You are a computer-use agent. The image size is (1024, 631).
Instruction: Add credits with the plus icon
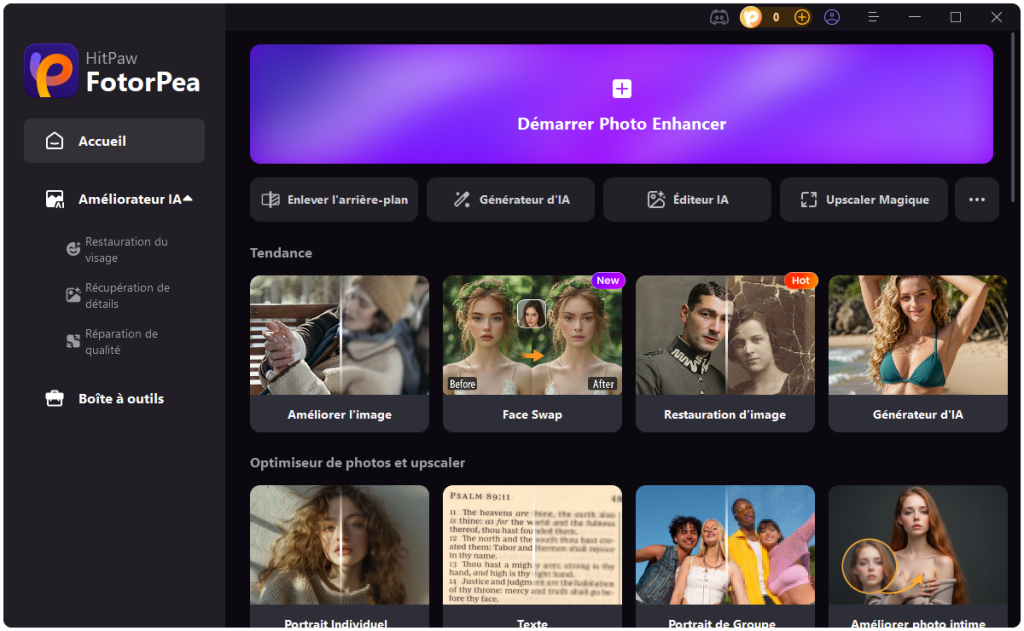coord(802,17)
